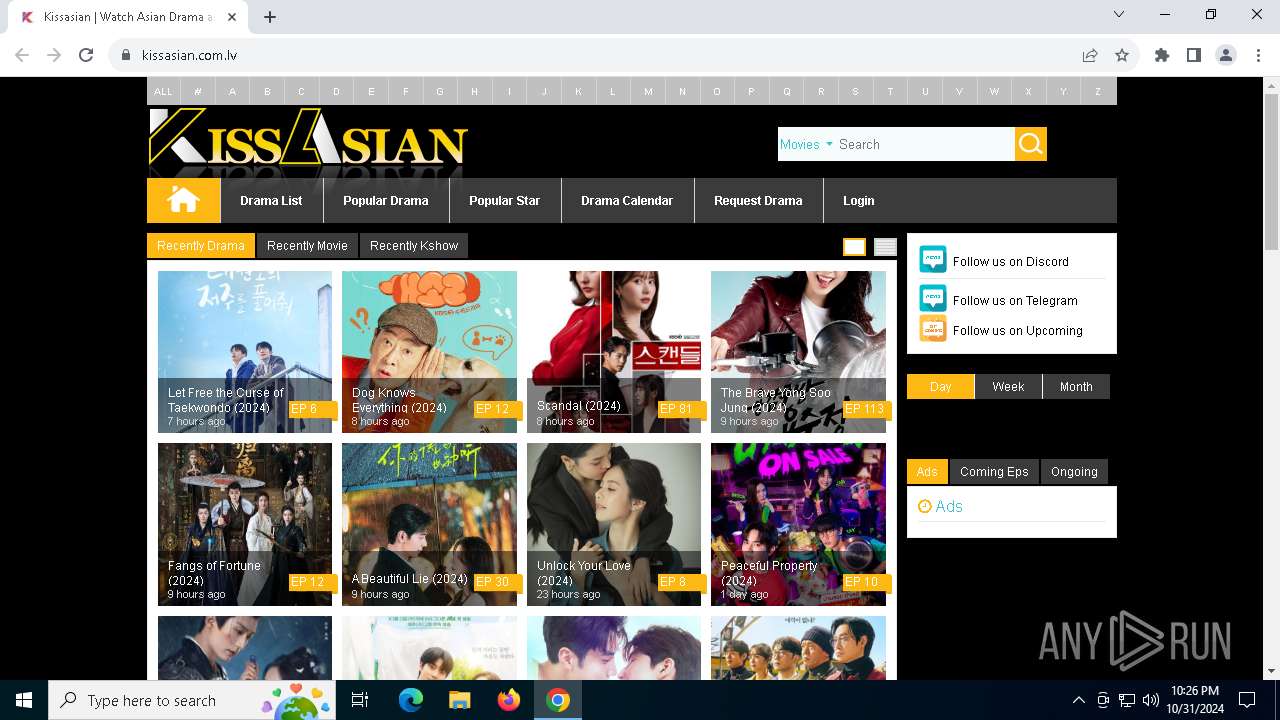Open File Explorer from taskbar

point(459,700)
